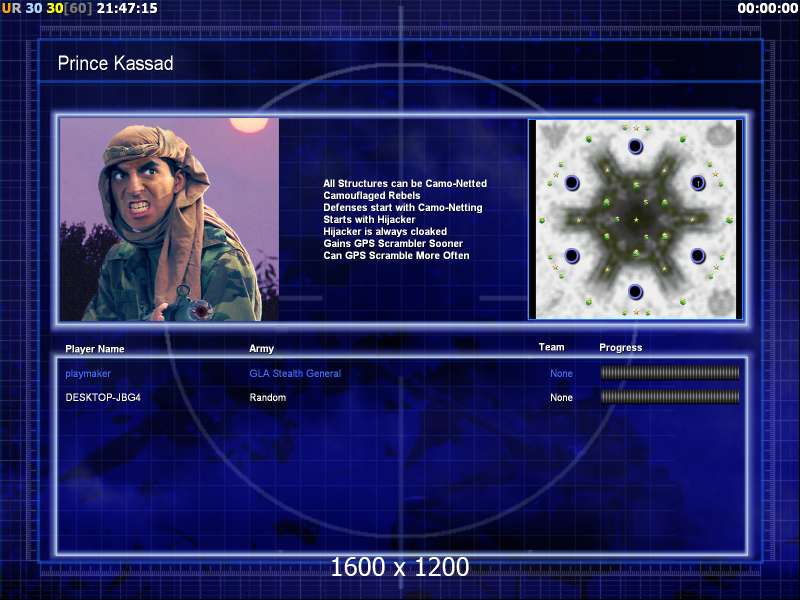Viewport: 800px width, 600px height.
Task: Select the playmaker player name
Action: point(88,373)
